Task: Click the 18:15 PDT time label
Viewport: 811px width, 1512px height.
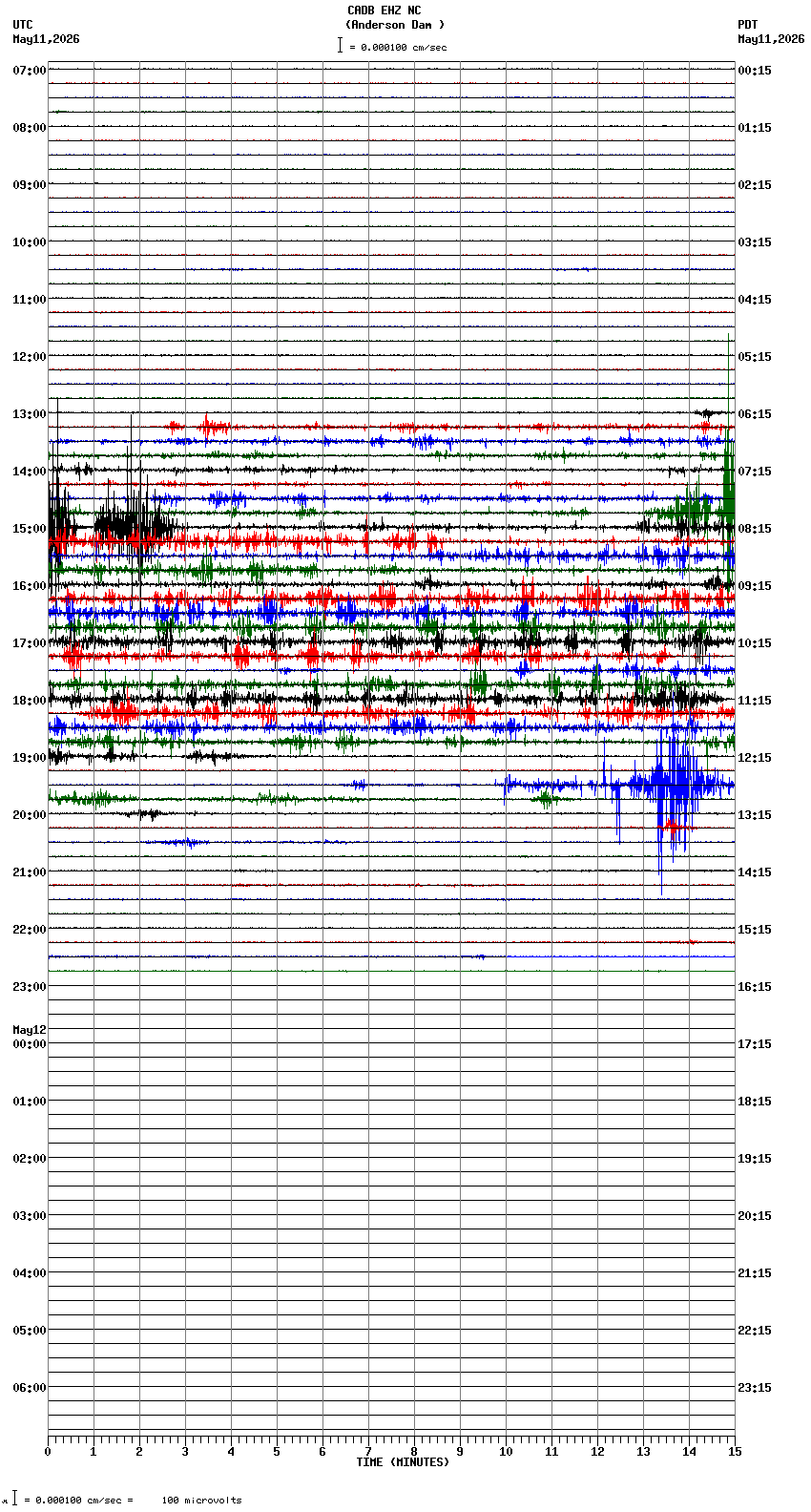Action: pyautogui.click(x=755, y=1102)
